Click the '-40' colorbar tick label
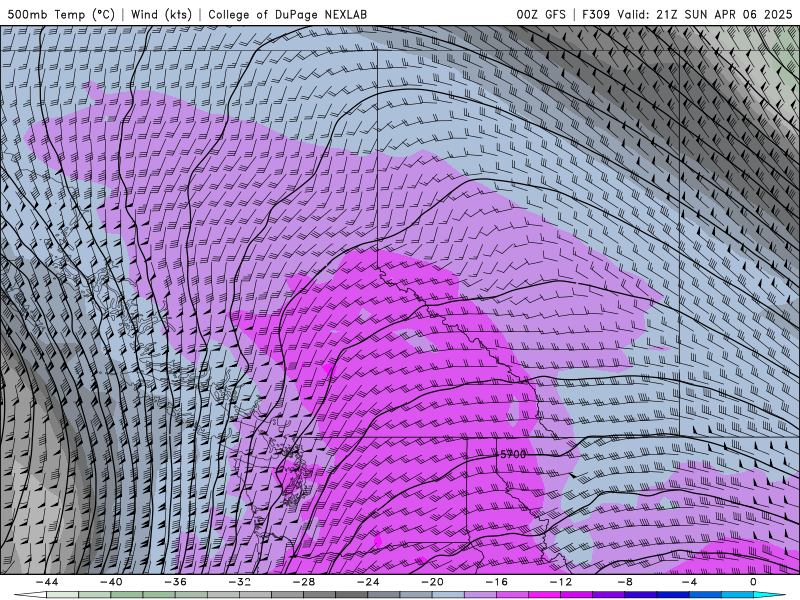 point(111,582)
